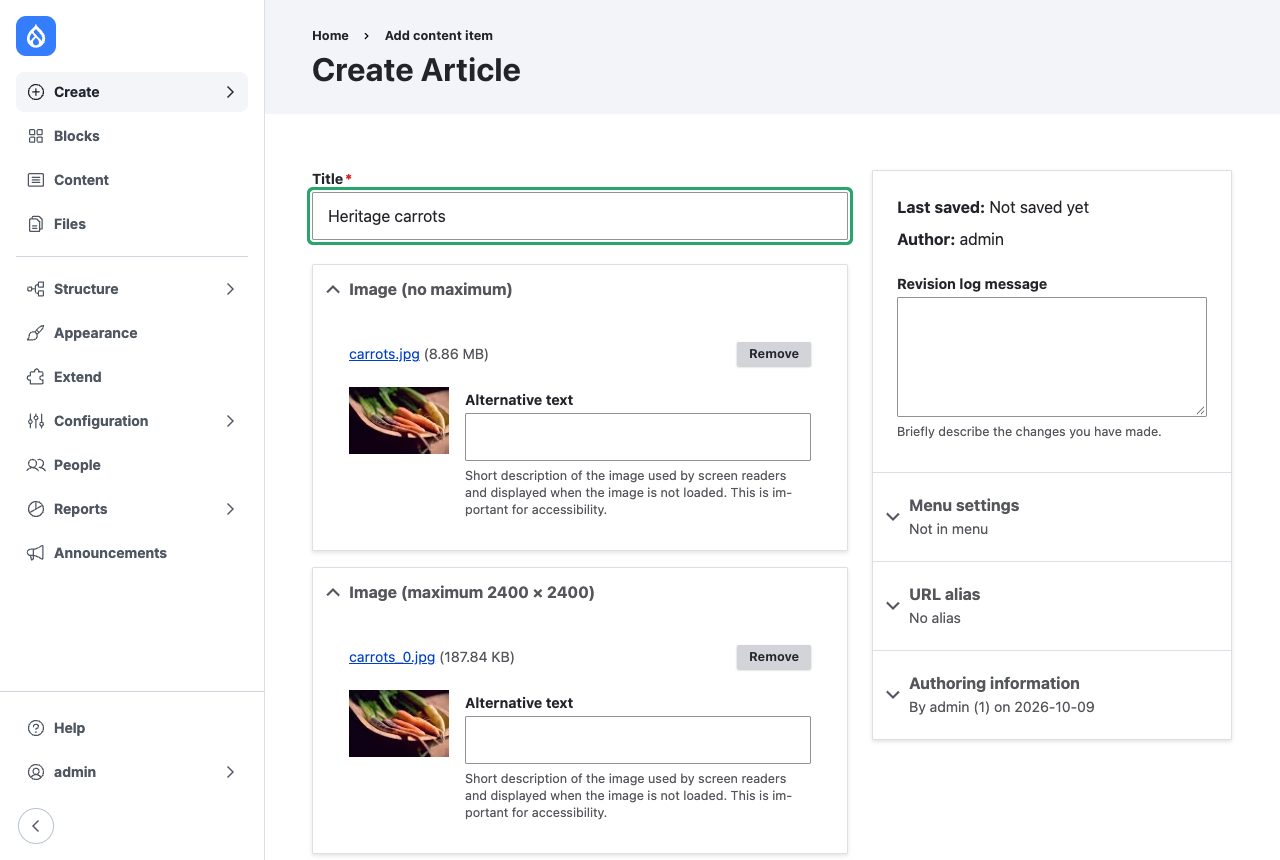
Task: Open the carrots.jpg file link
Action: (384, 354)
